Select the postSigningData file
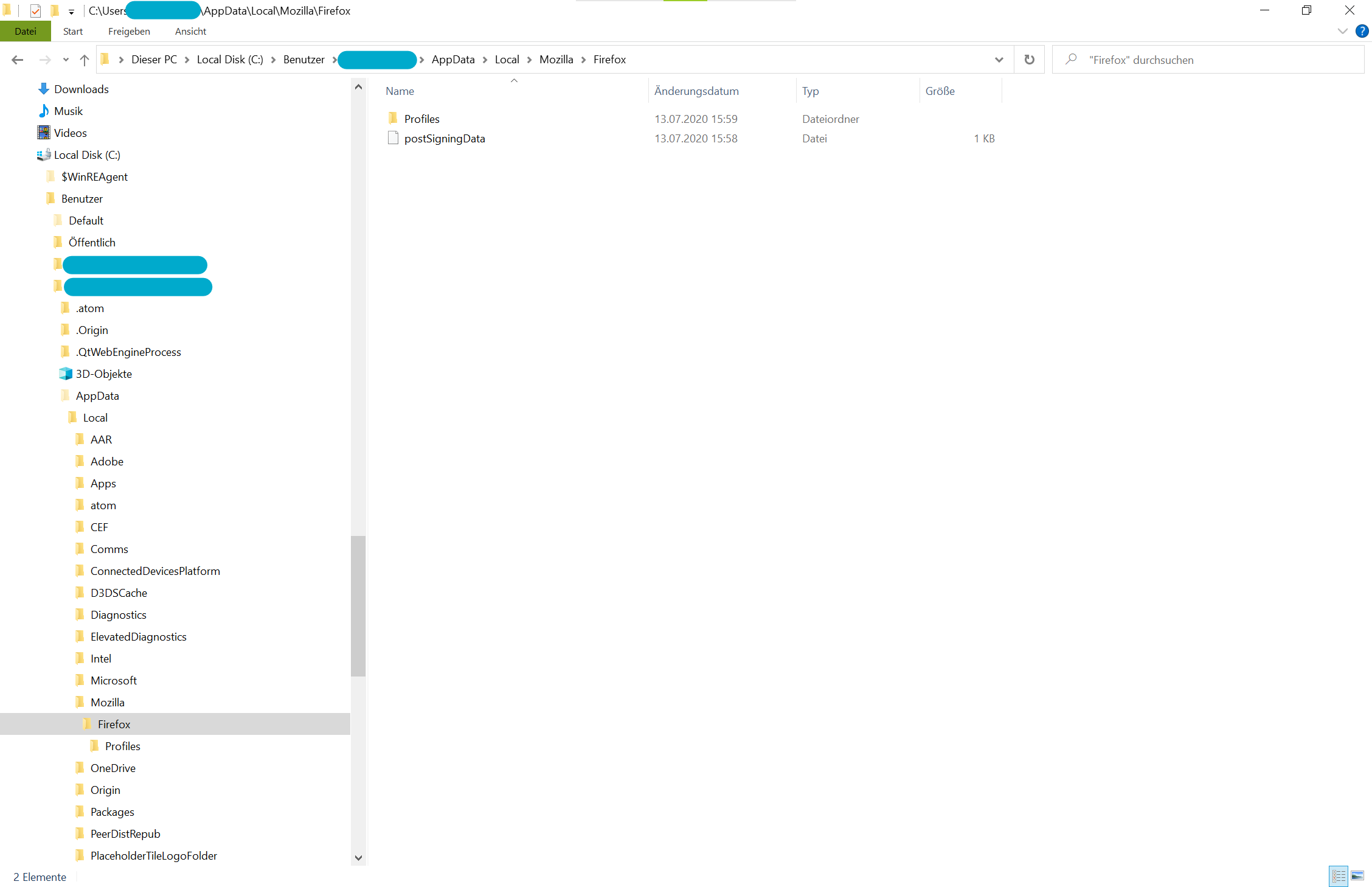 tap(444, 139)
